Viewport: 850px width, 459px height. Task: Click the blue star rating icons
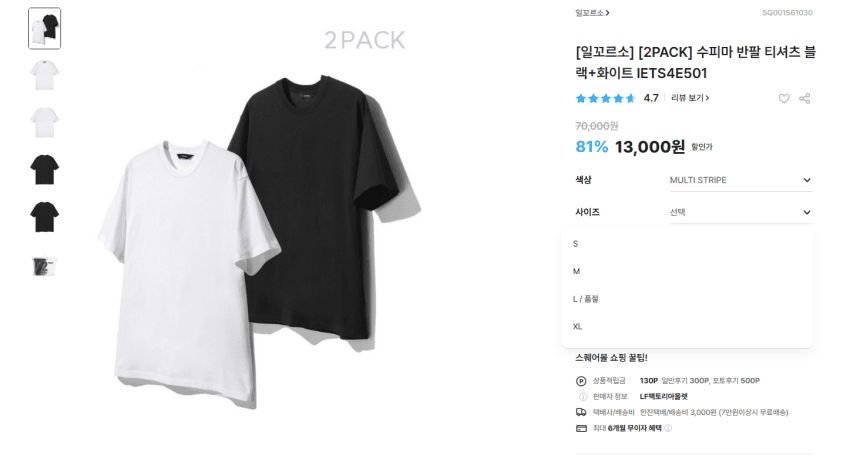pyautogui.click(x=605, y=98)
